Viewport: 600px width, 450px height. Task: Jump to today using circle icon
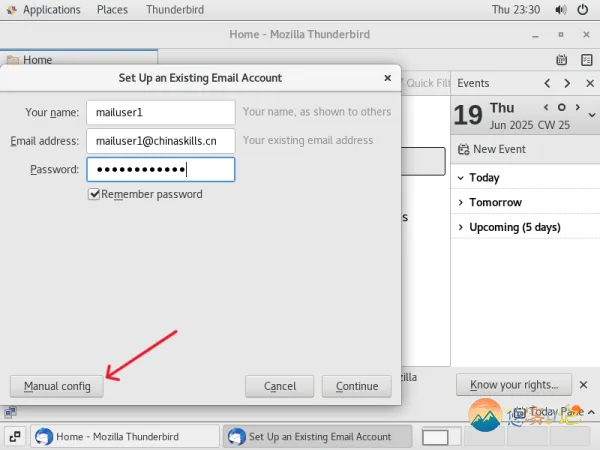click(562, 107)
